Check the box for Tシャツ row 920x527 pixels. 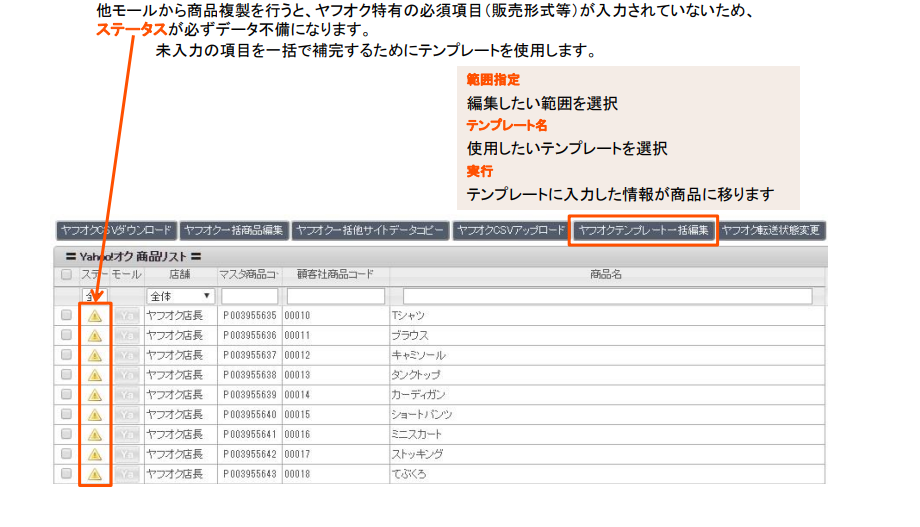[x=66, y=315]
